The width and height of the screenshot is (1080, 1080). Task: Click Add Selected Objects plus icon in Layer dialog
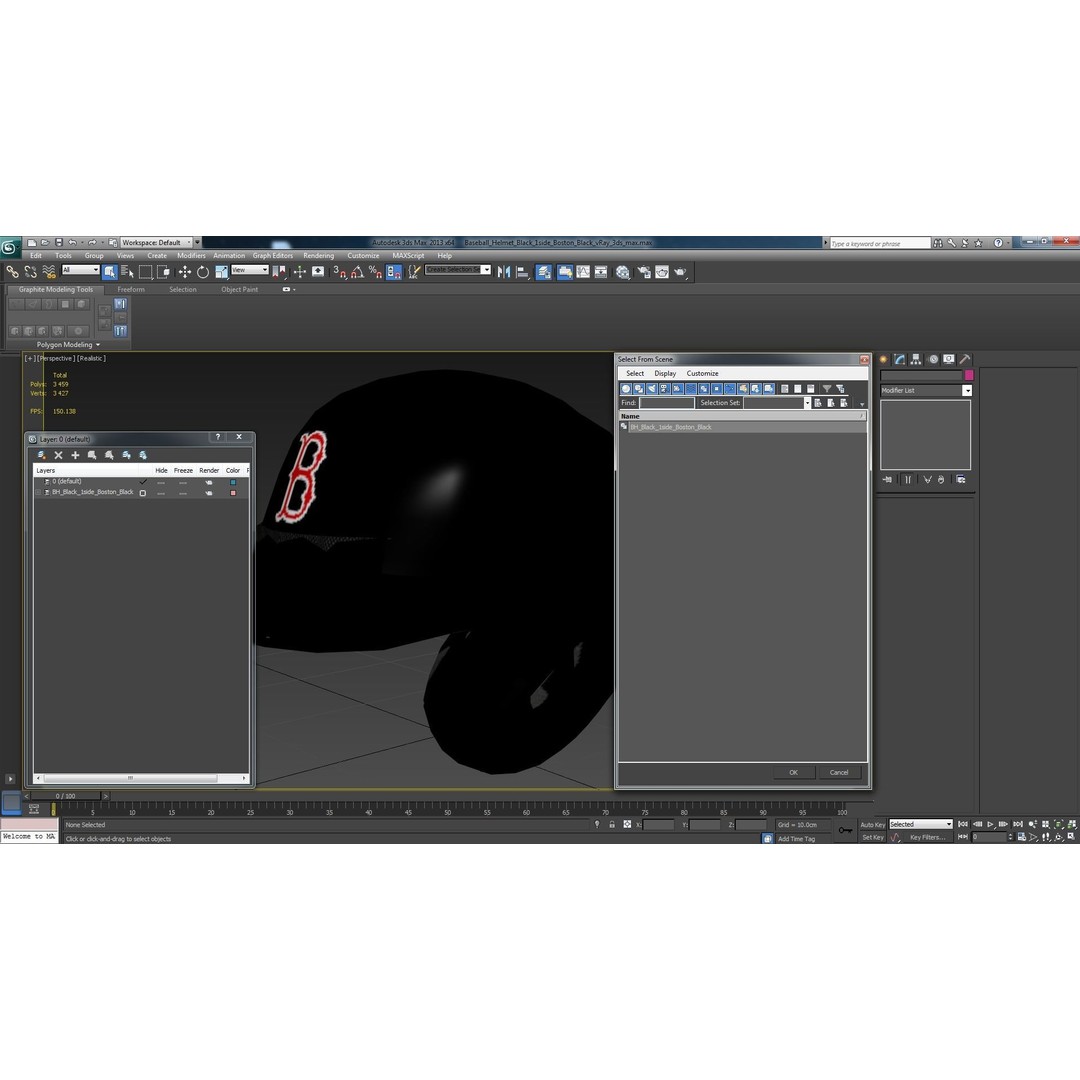pos(75,455)
